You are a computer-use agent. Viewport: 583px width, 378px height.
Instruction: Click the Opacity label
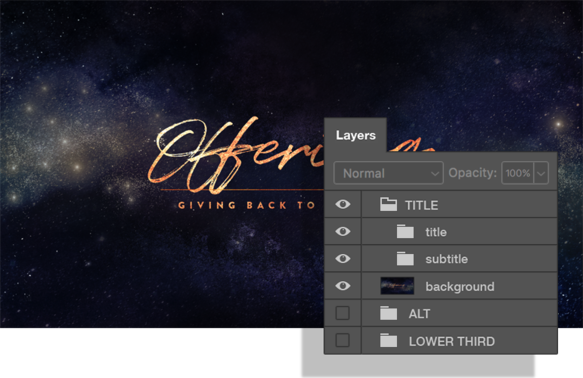(472, 173)
